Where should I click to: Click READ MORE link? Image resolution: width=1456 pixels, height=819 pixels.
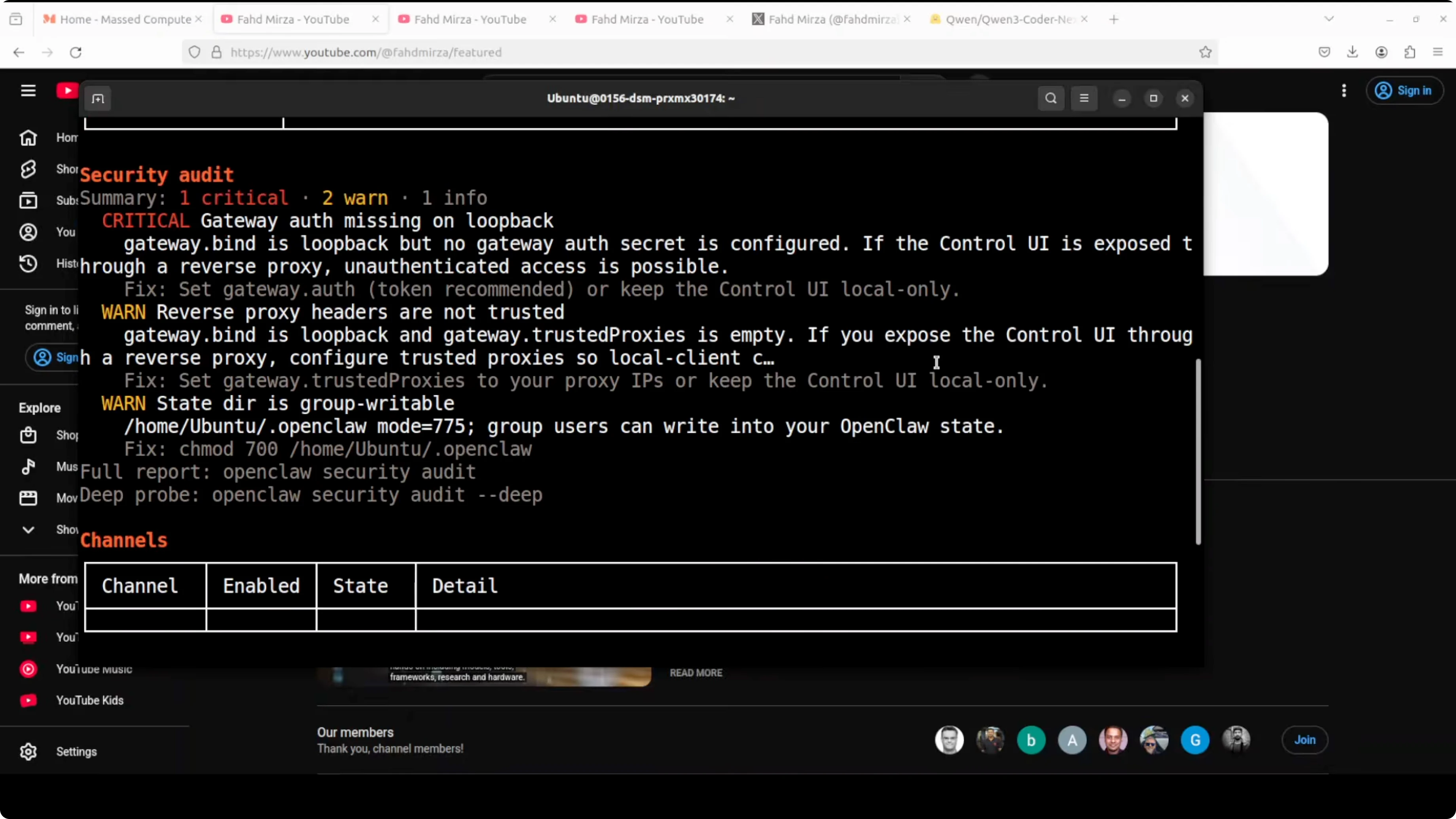(696, 673)
